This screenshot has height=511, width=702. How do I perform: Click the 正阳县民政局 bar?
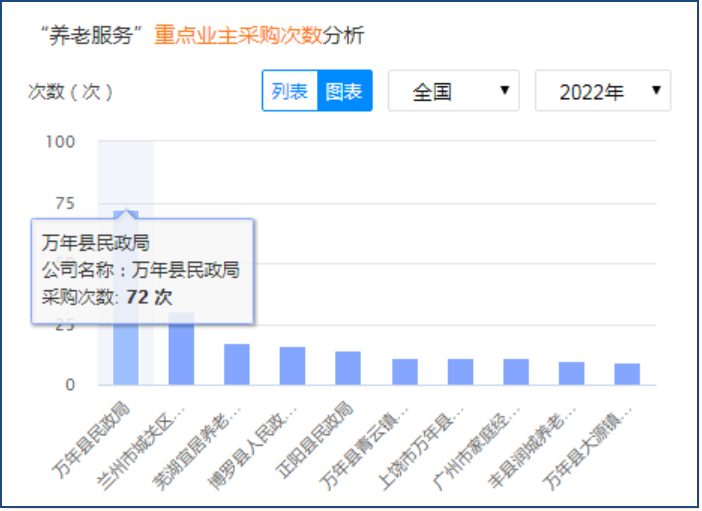pos(348,368)
